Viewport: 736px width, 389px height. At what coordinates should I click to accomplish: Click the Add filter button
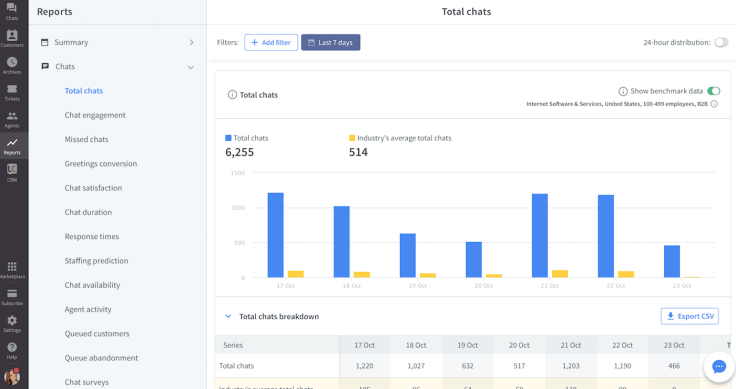[x=271, y=42]
